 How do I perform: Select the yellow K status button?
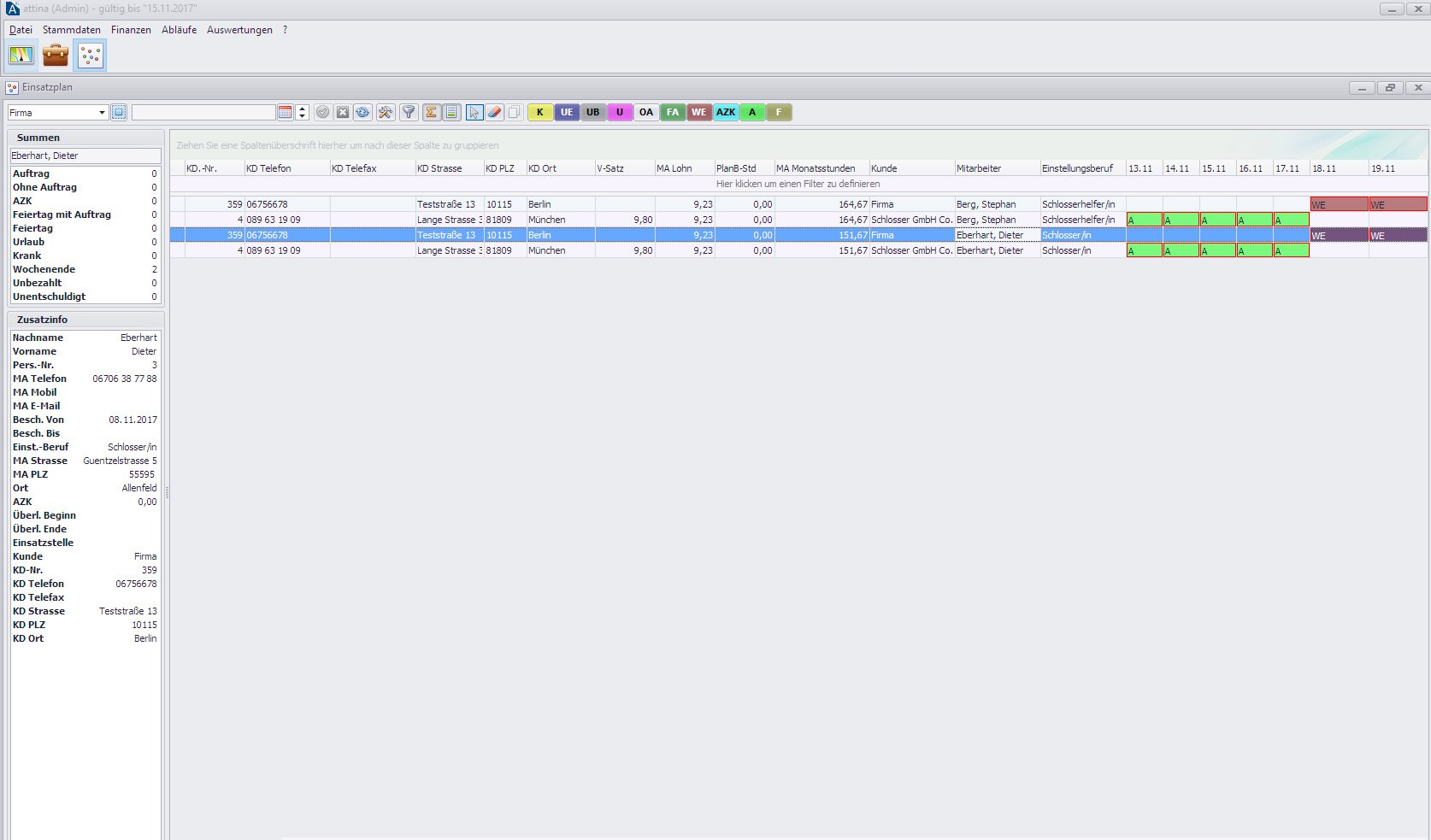pos(540,112)
